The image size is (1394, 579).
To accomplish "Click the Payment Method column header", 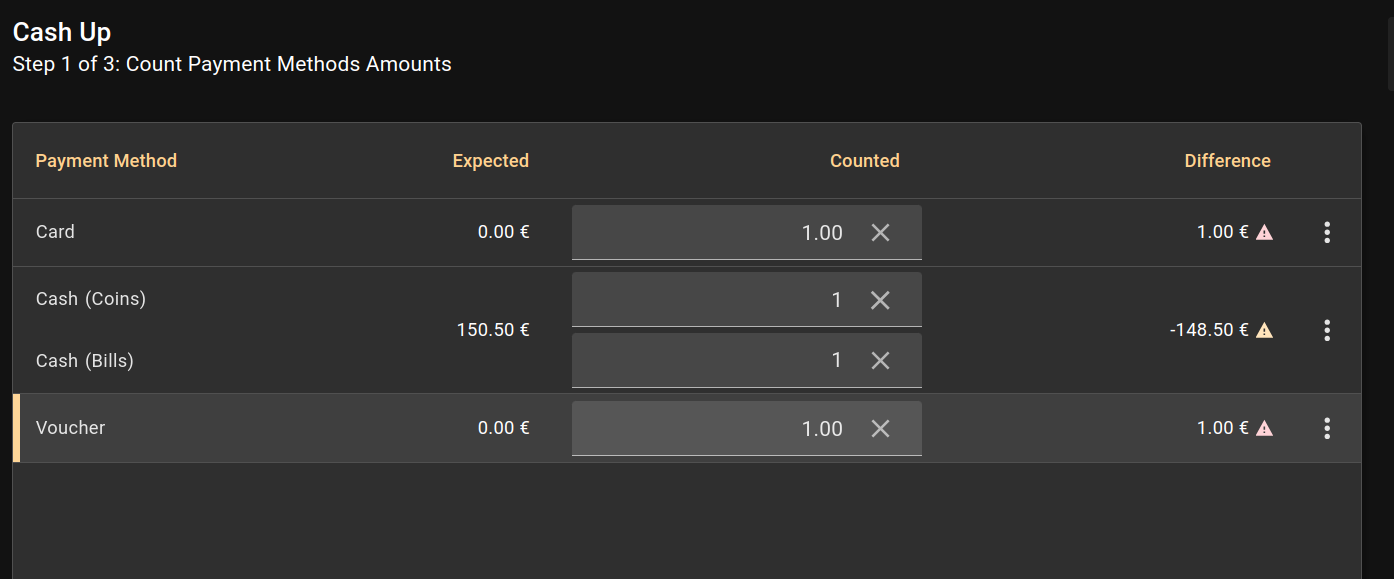I will (106, 161).
